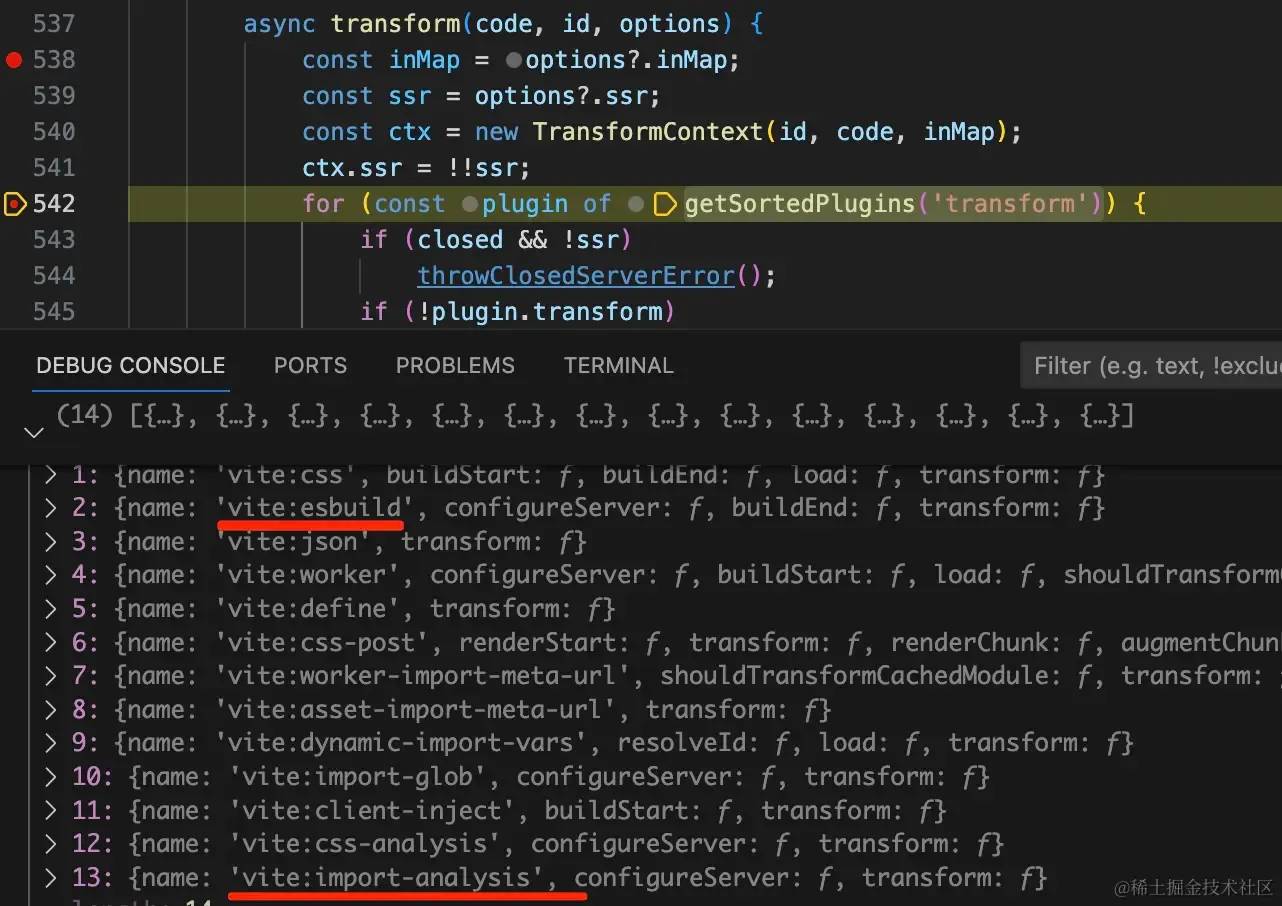Viewport: 1282px width, 906px height.
Task: Expand entry 10 'vite:import-glob'
Action: click(51, 777)
